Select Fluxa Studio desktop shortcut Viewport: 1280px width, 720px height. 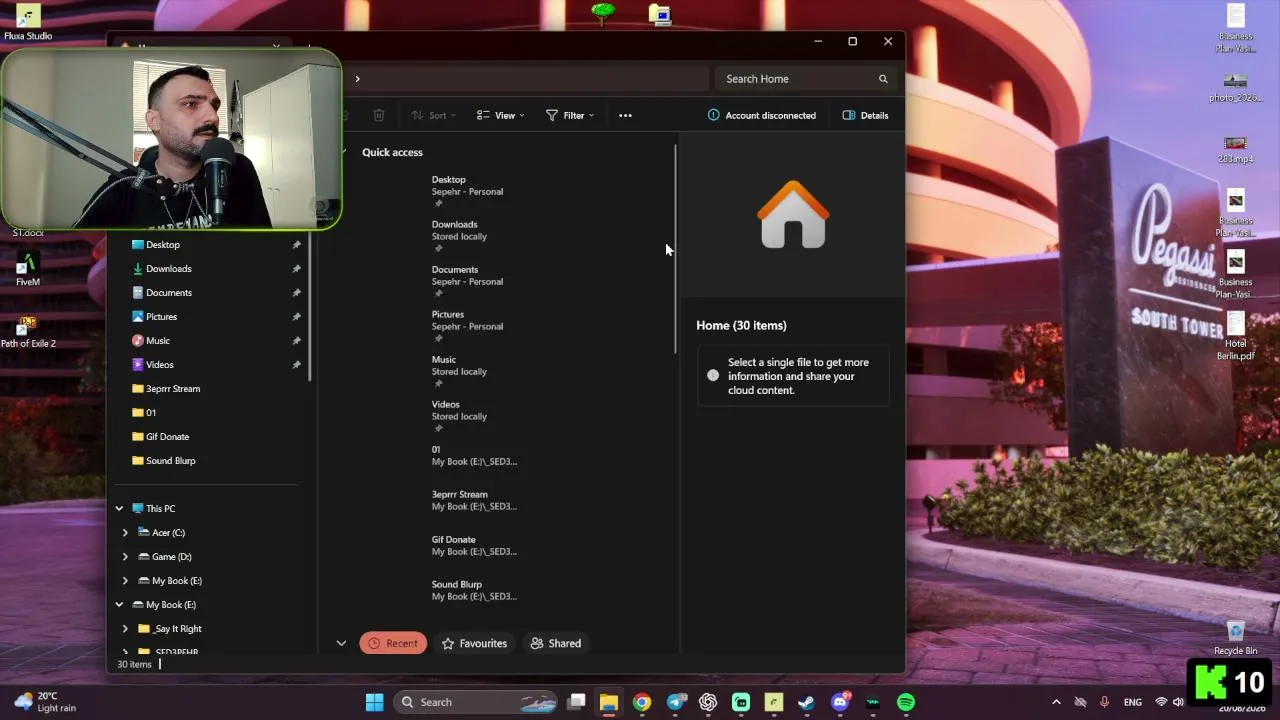pyautogui.click(x=28, y=23)
